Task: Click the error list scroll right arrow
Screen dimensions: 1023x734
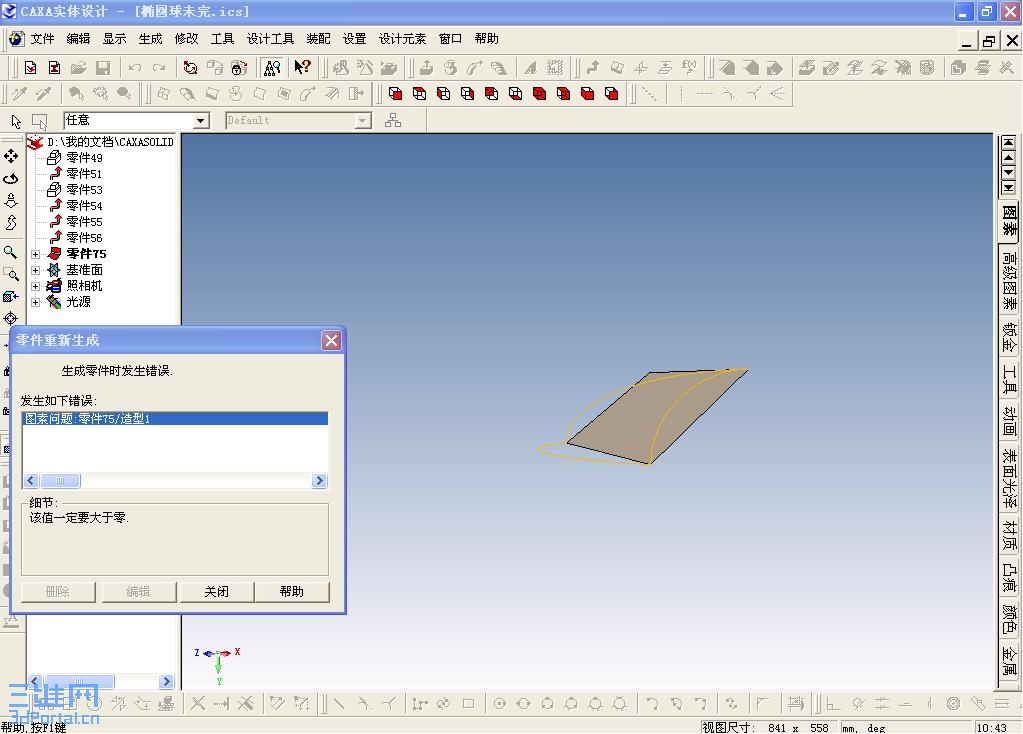Action: click(319, 481)
